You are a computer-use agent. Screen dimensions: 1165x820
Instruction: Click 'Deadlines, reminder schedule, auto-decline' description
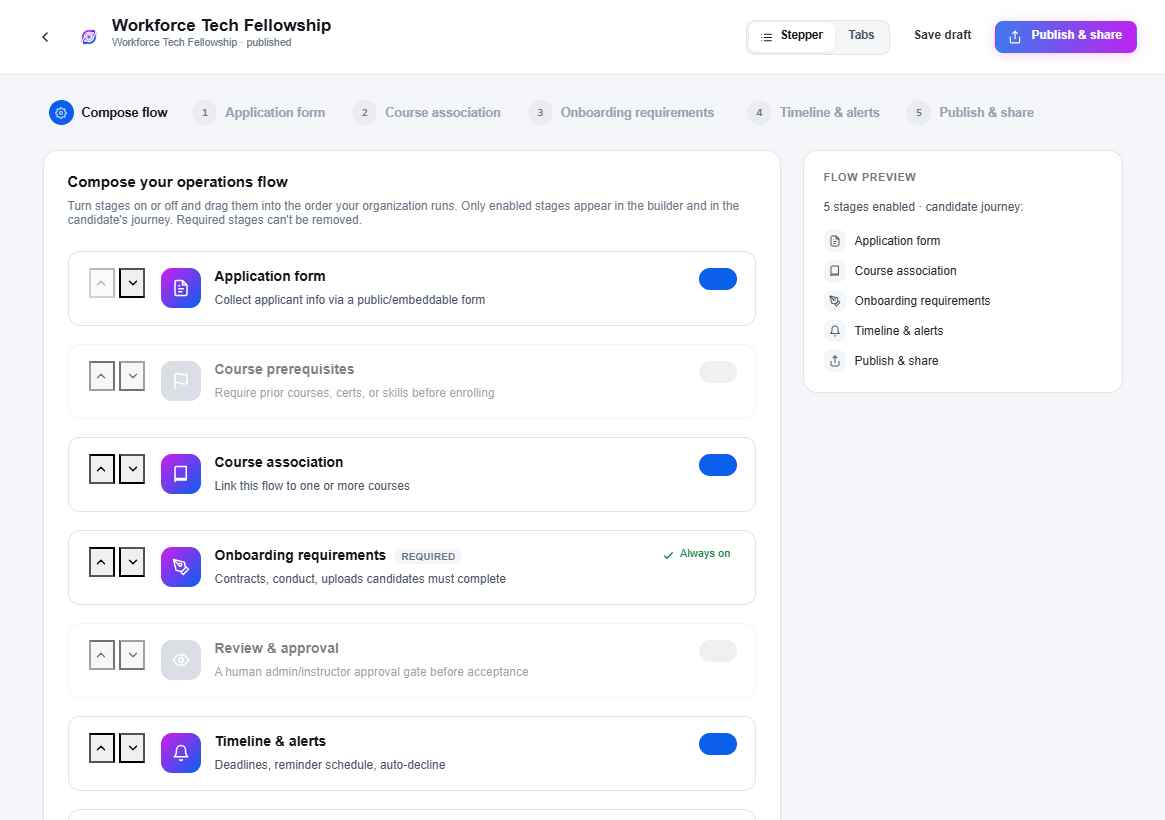(330, 765)
